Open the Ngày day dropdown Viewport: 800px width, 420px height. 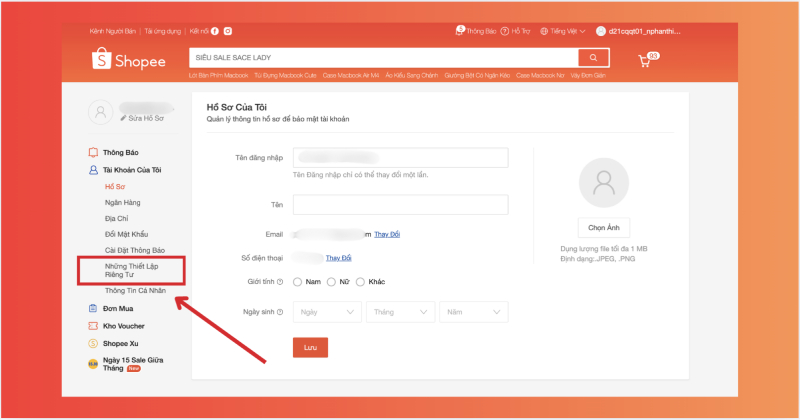pos(326,312)
